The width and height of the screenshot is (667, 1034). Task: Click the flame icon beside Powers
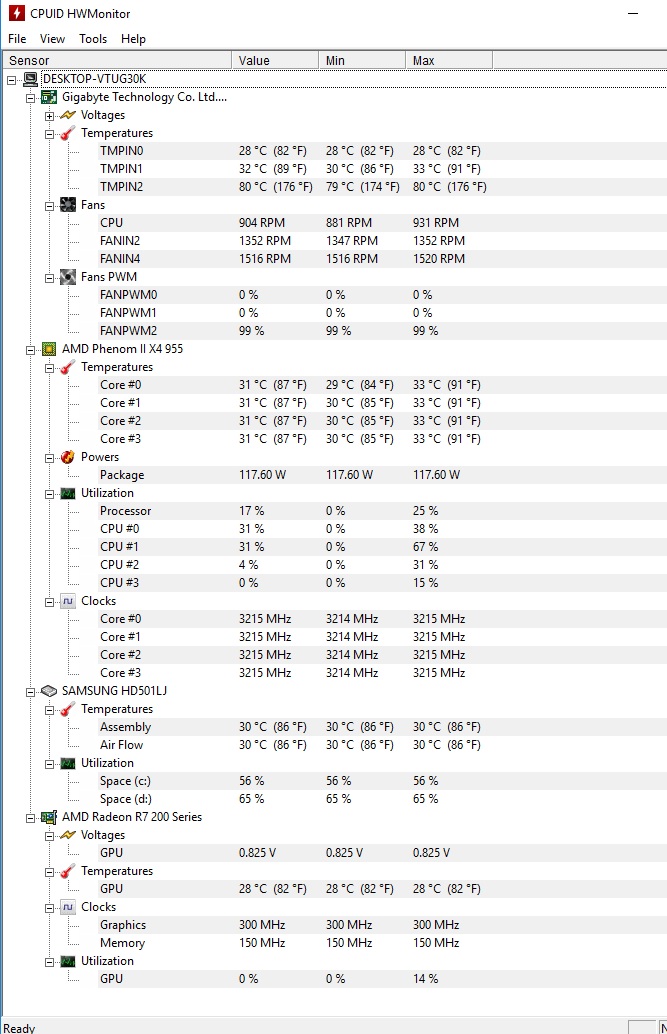point(67,457)
